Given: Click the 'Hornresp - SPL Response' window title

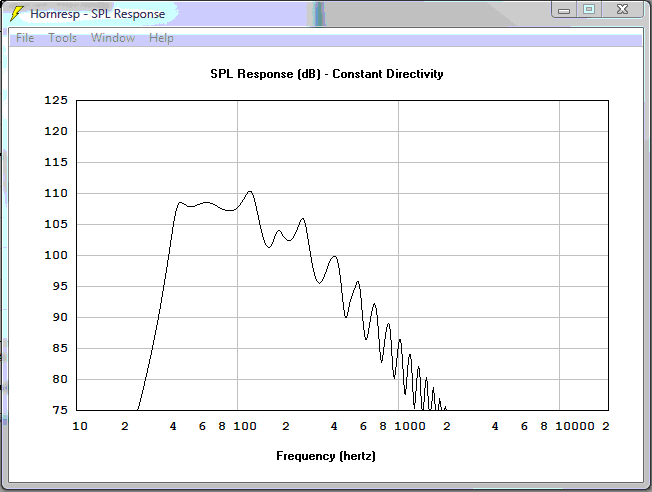Looking at the screenshot, I should [x=98, y=14].
